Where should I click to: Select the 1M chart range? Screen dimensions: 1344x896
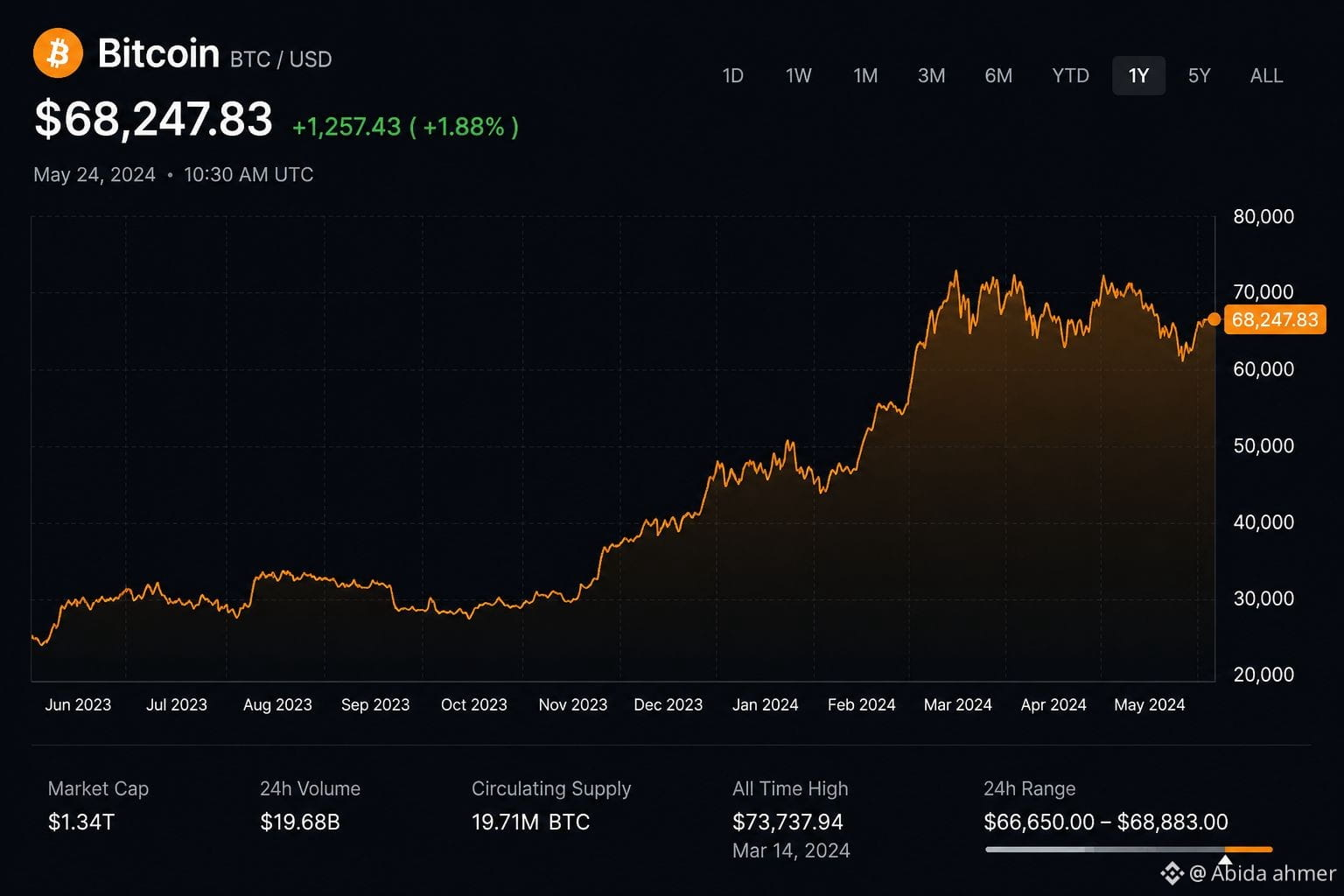(865, 76)
